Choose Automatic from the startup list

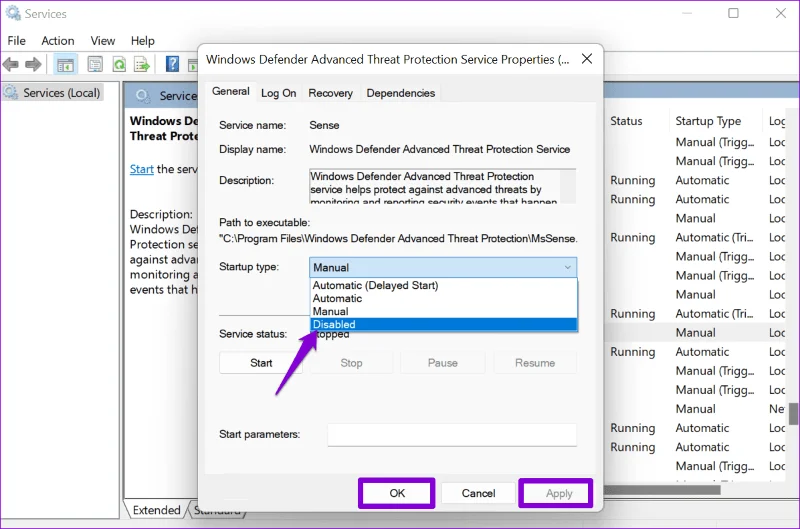[x=443, y=298]
